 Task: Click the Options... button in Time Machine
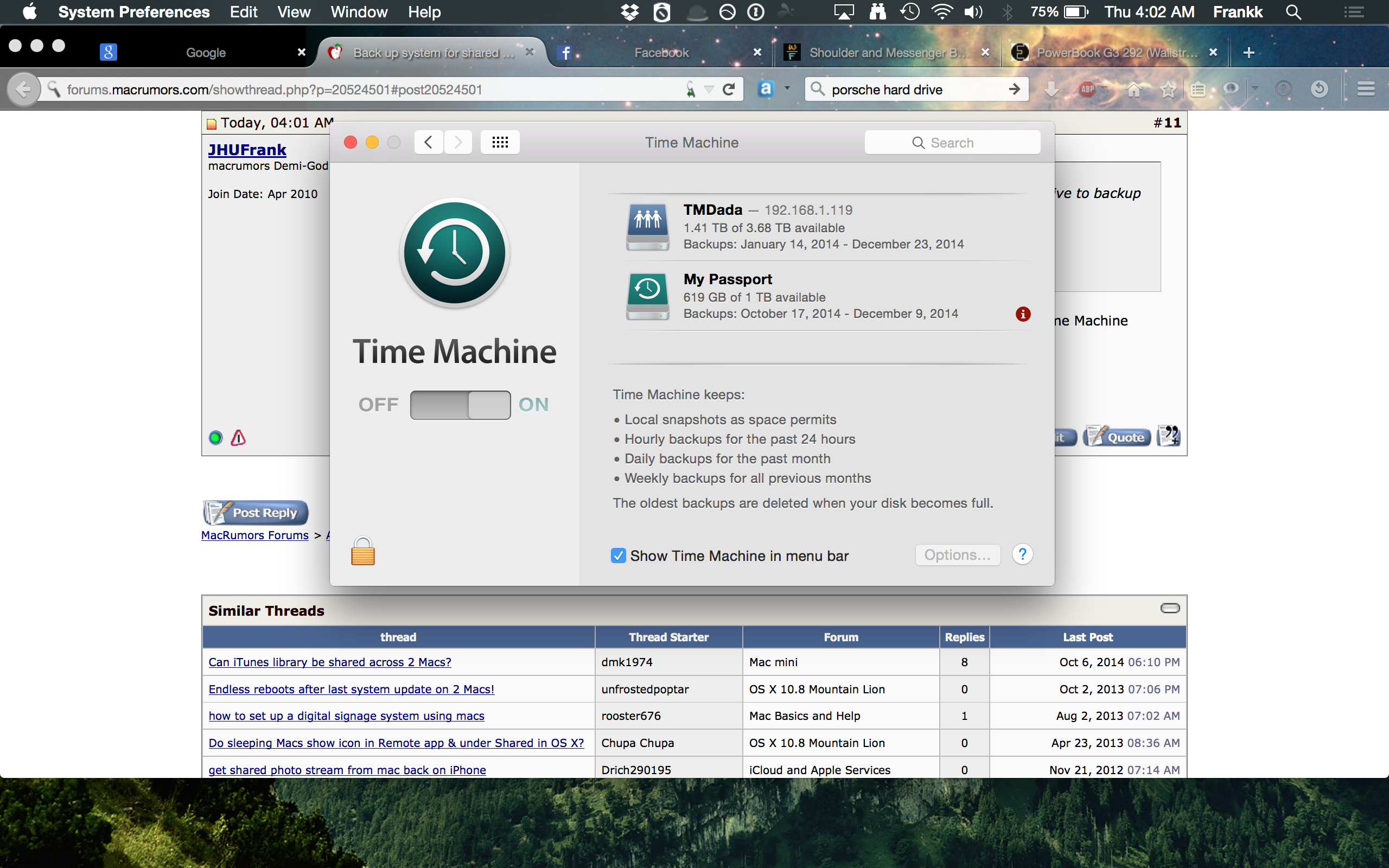click(957, 554)
